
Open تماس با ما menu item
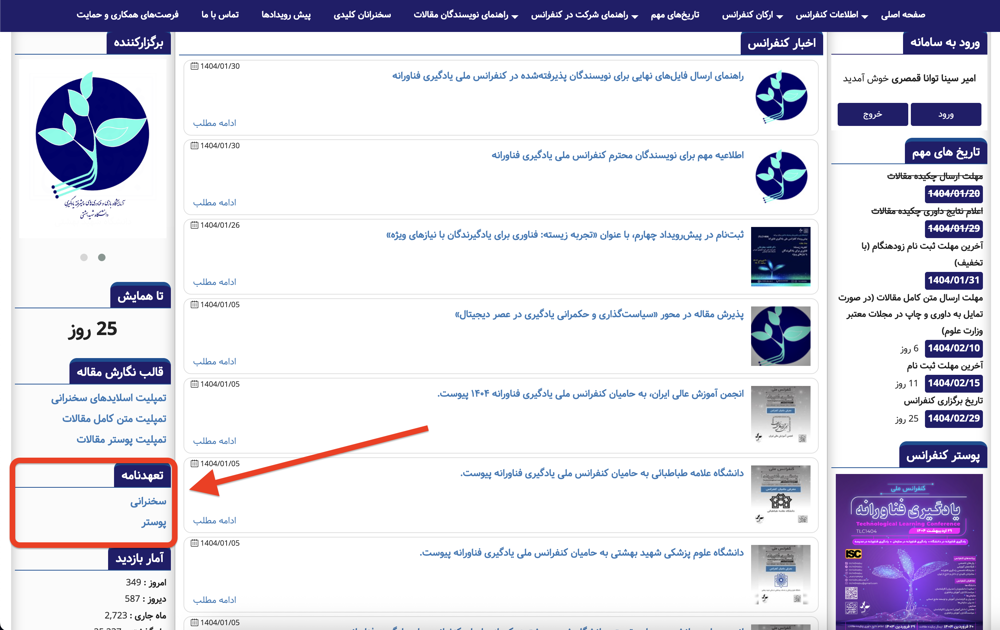[x=220, y=15]
